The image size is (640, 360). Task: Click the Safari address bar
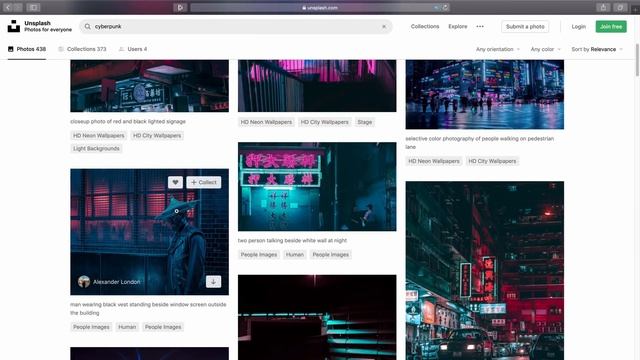pos(320,7)
